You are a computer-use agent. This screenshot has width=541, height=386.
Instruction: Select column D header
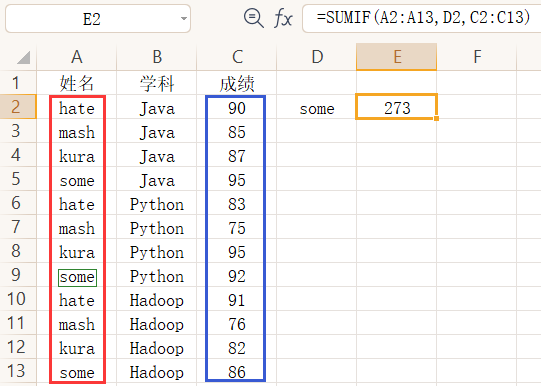pos(317,57)
